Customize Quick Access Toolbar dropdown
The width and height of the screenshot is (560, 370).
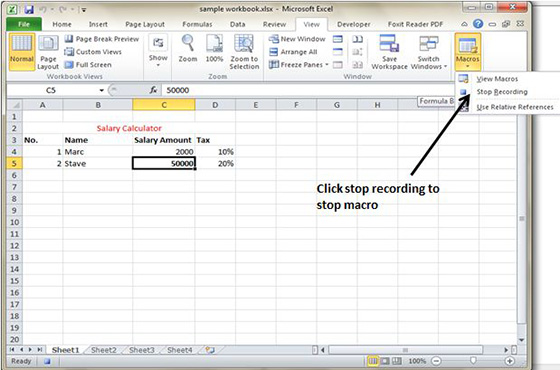click(84, 10)
